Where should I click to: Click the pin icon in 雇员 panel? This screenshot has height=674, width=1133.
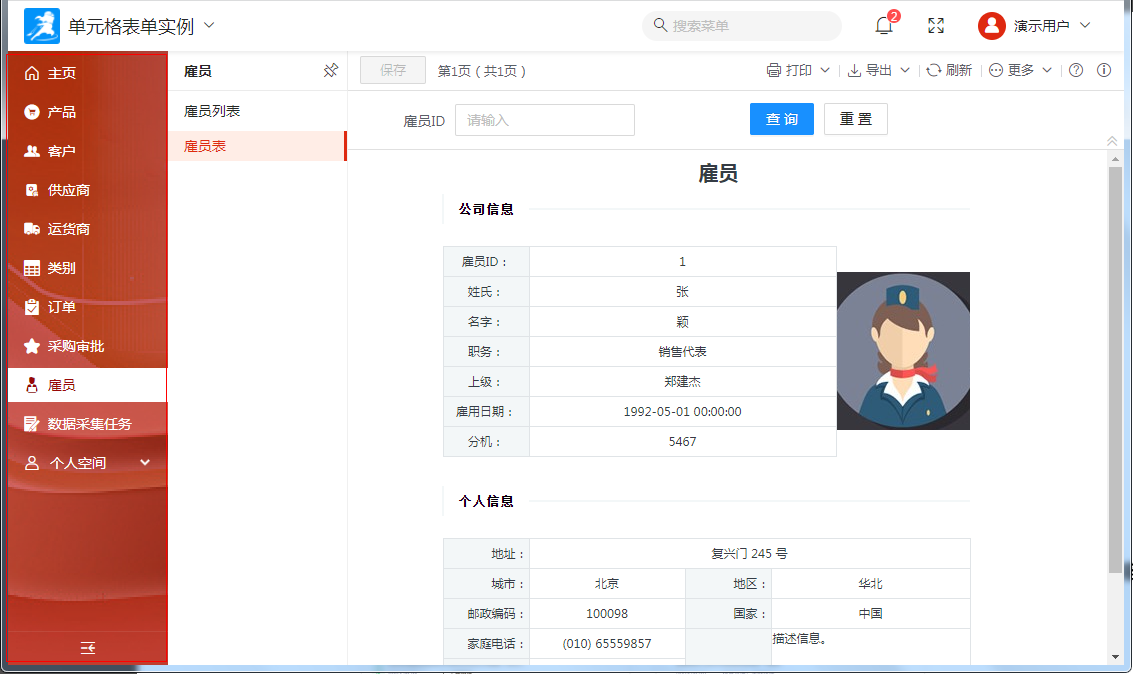331,71
